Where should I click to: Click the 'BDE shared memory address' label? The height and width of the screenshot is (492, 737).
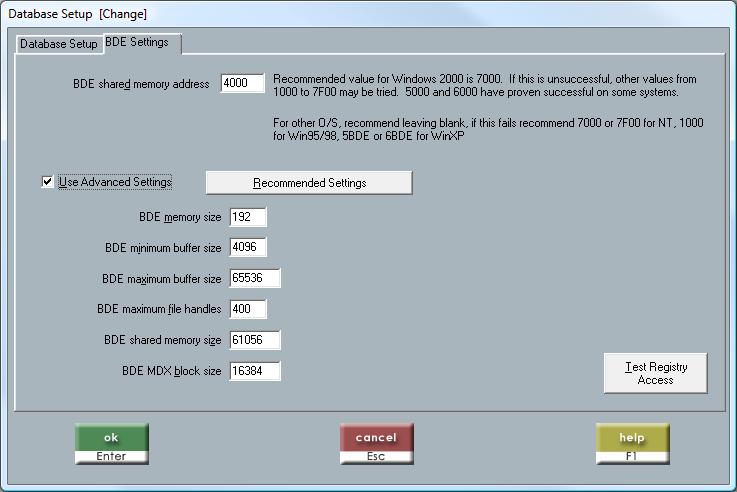[141, 84]
